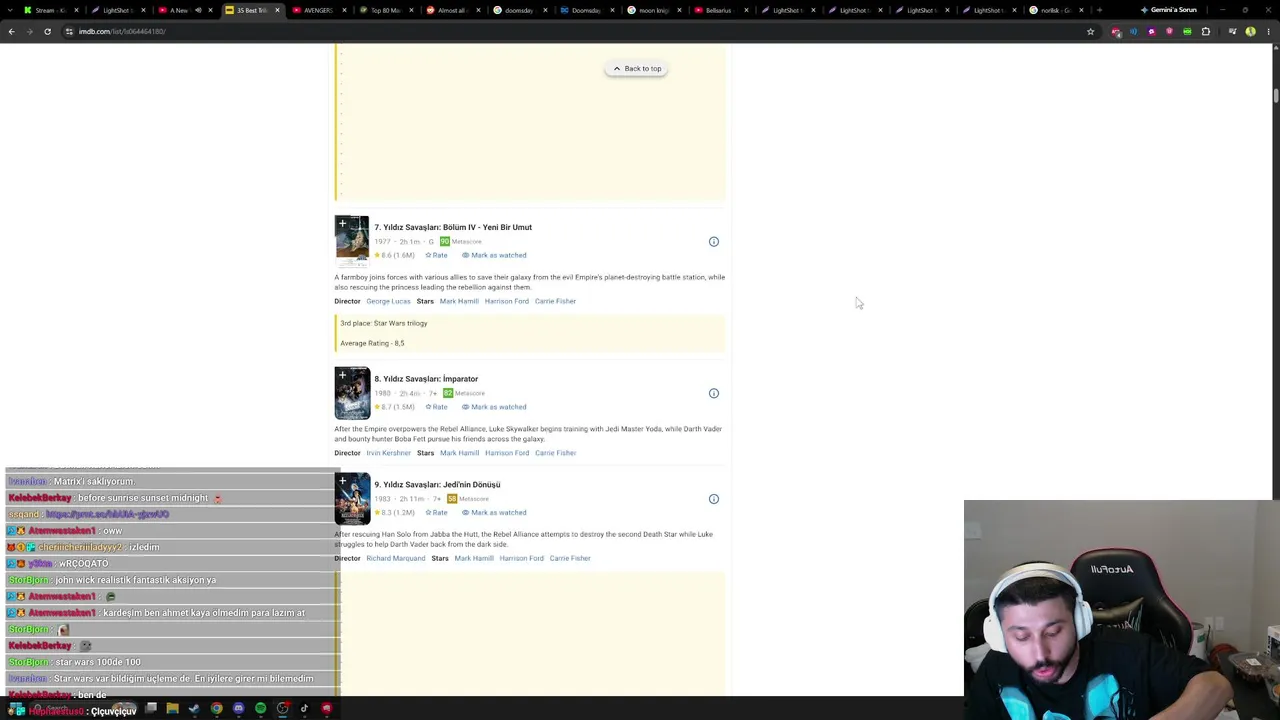Open title 9. Yıldız Savaşları: Jedi'nin Dönüşü
This screenshot has height=720, width=1280.
tap(437, 485)
